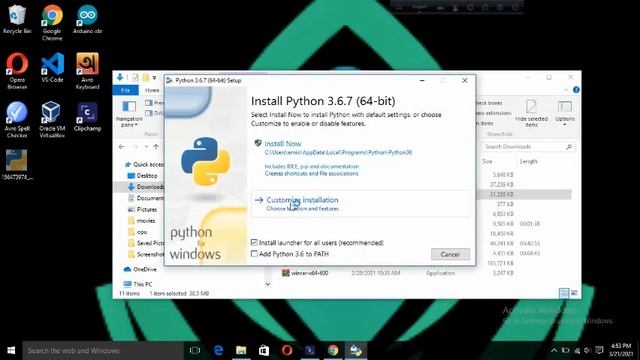Open the Quick Access Toolbar customize dropdown
The height and width of the screenshot is (360, 640).
click(x=154, y=78)
